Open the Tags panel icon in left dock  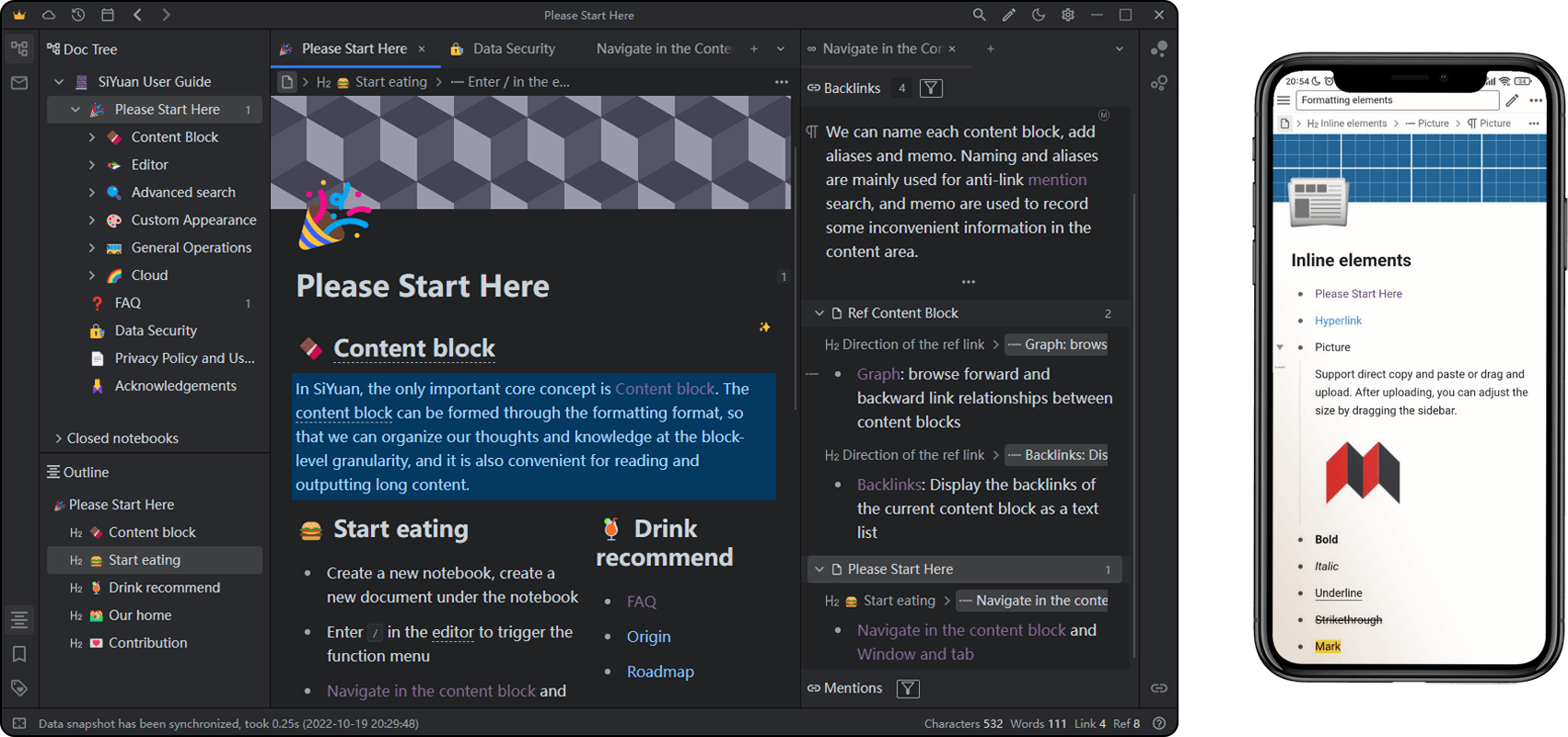(19, 688)
